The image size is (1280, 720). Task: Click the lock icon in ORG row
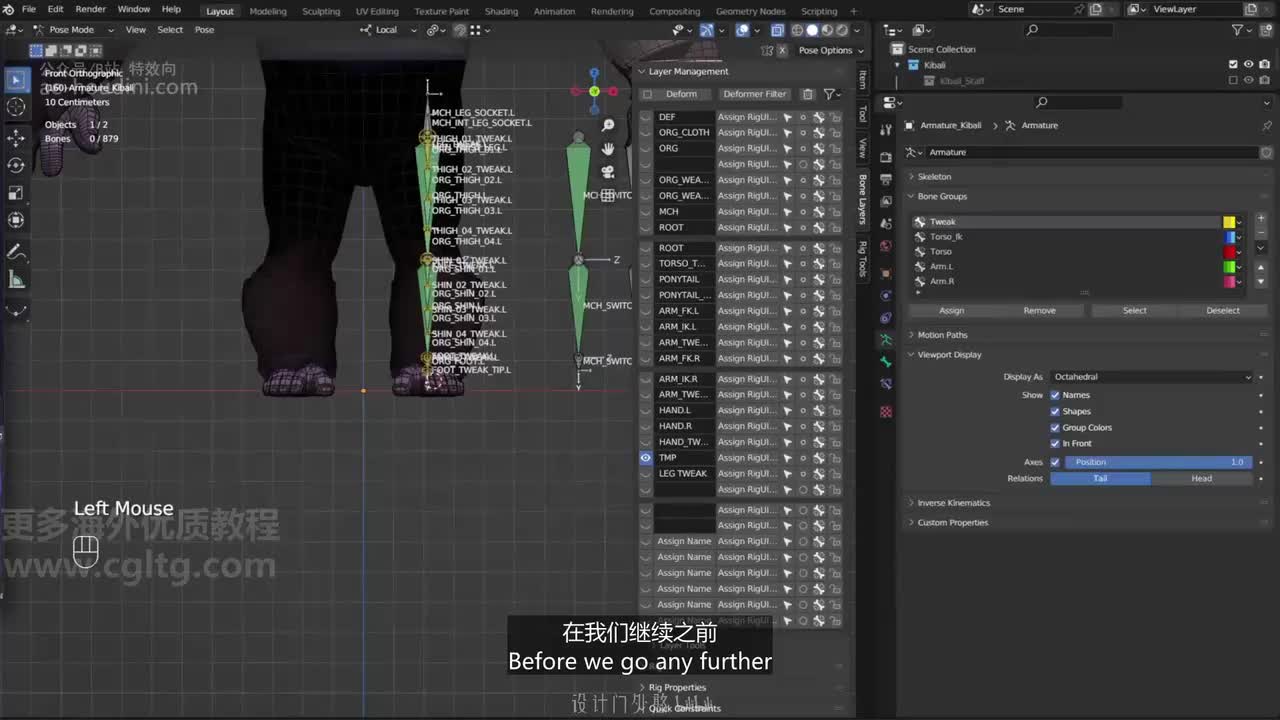pyautogui.click(x=835, y=148)
